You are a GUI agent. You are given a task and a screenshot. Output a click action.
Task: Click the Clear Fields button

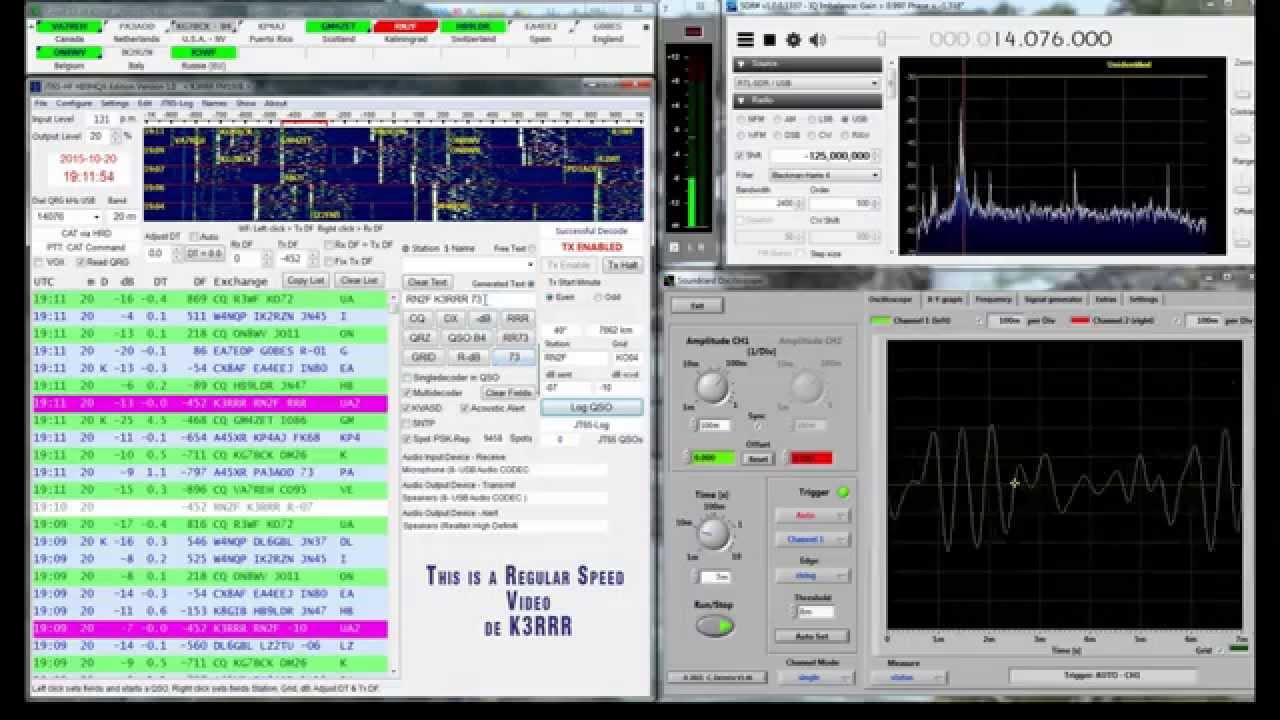pyautogui.click(x=509, y=393)
